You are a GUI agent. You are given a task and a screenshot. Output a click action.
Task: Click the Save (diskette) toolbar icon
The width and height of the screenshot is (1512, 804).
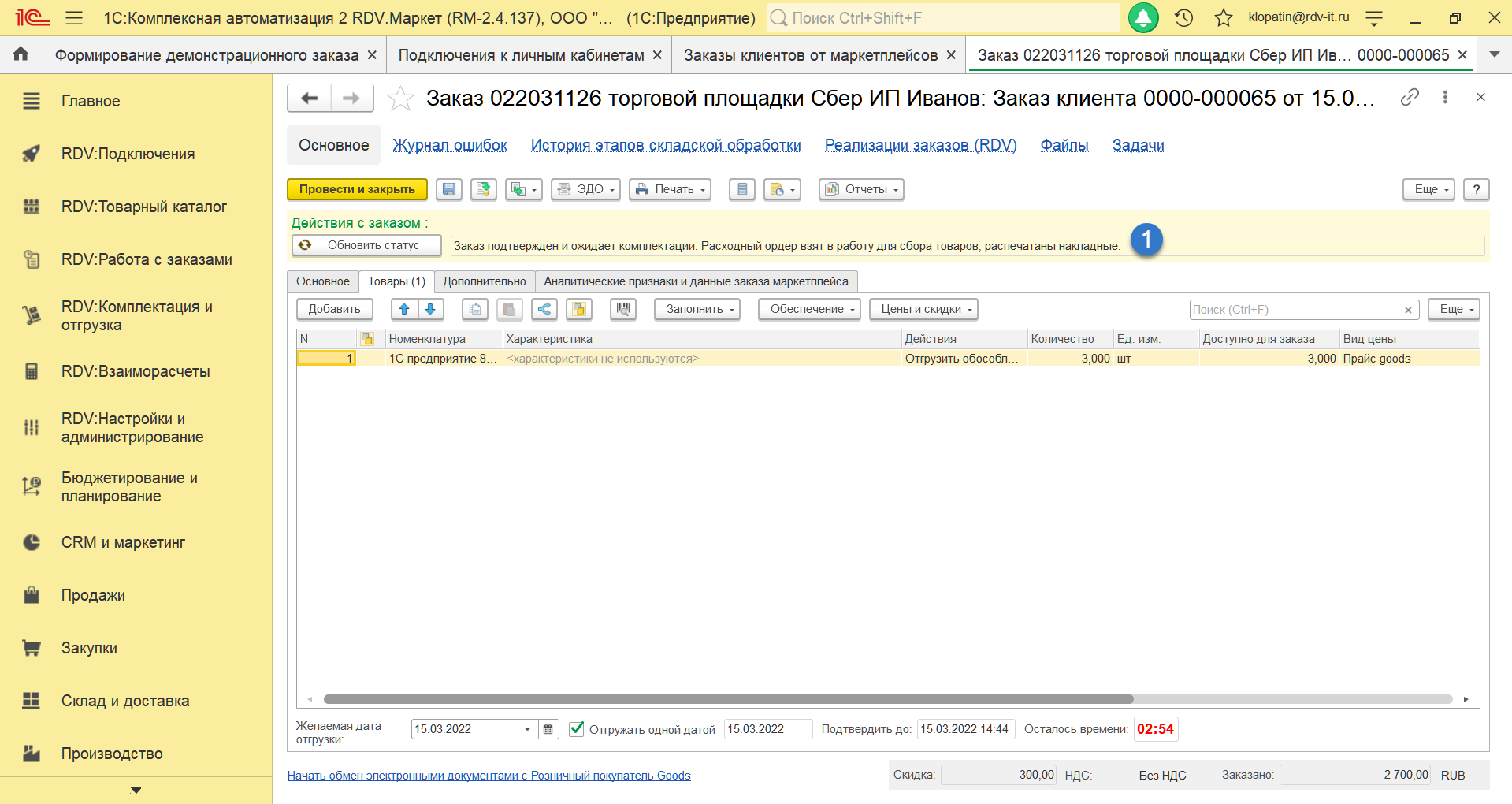click(x=449, y=189)
